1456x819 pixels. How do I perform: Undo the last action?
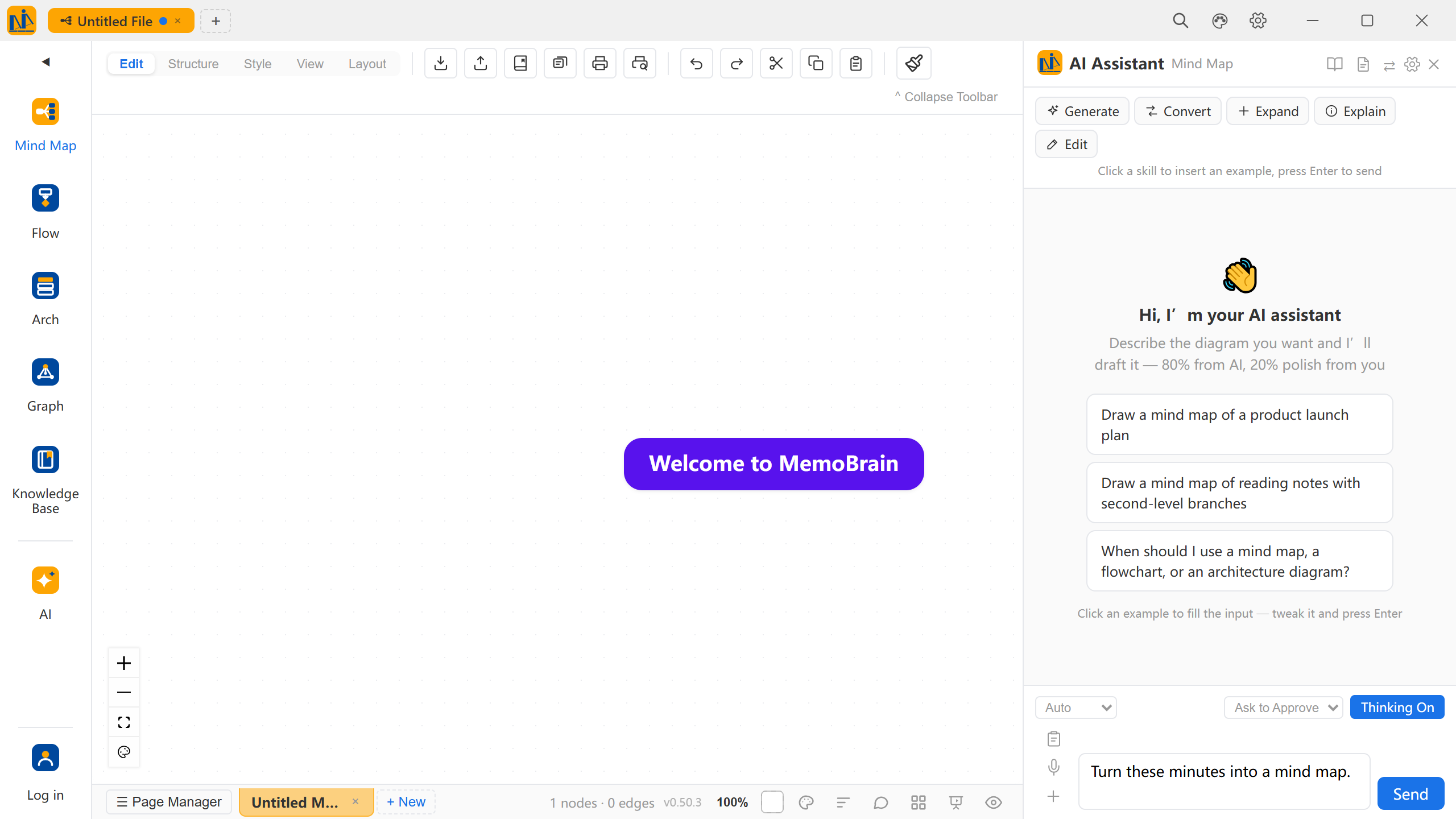click(x=697, y=63)
